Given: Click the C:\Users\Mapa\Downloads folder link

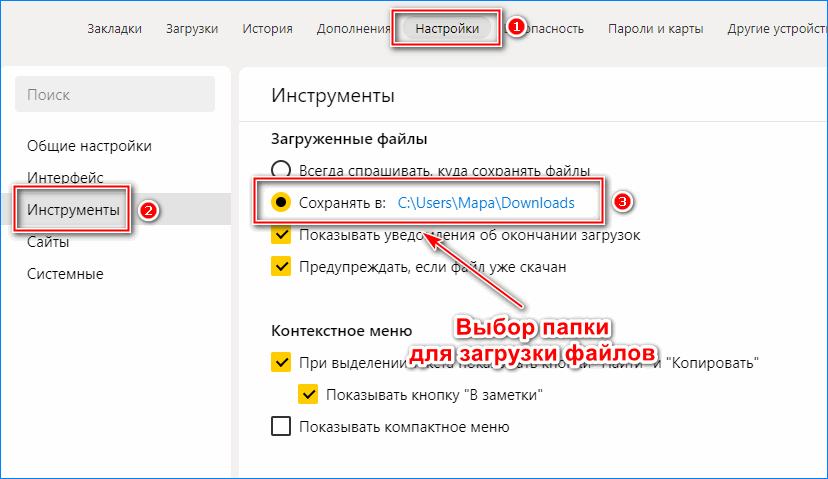Looking at the screenshot, I should point(486,203).
